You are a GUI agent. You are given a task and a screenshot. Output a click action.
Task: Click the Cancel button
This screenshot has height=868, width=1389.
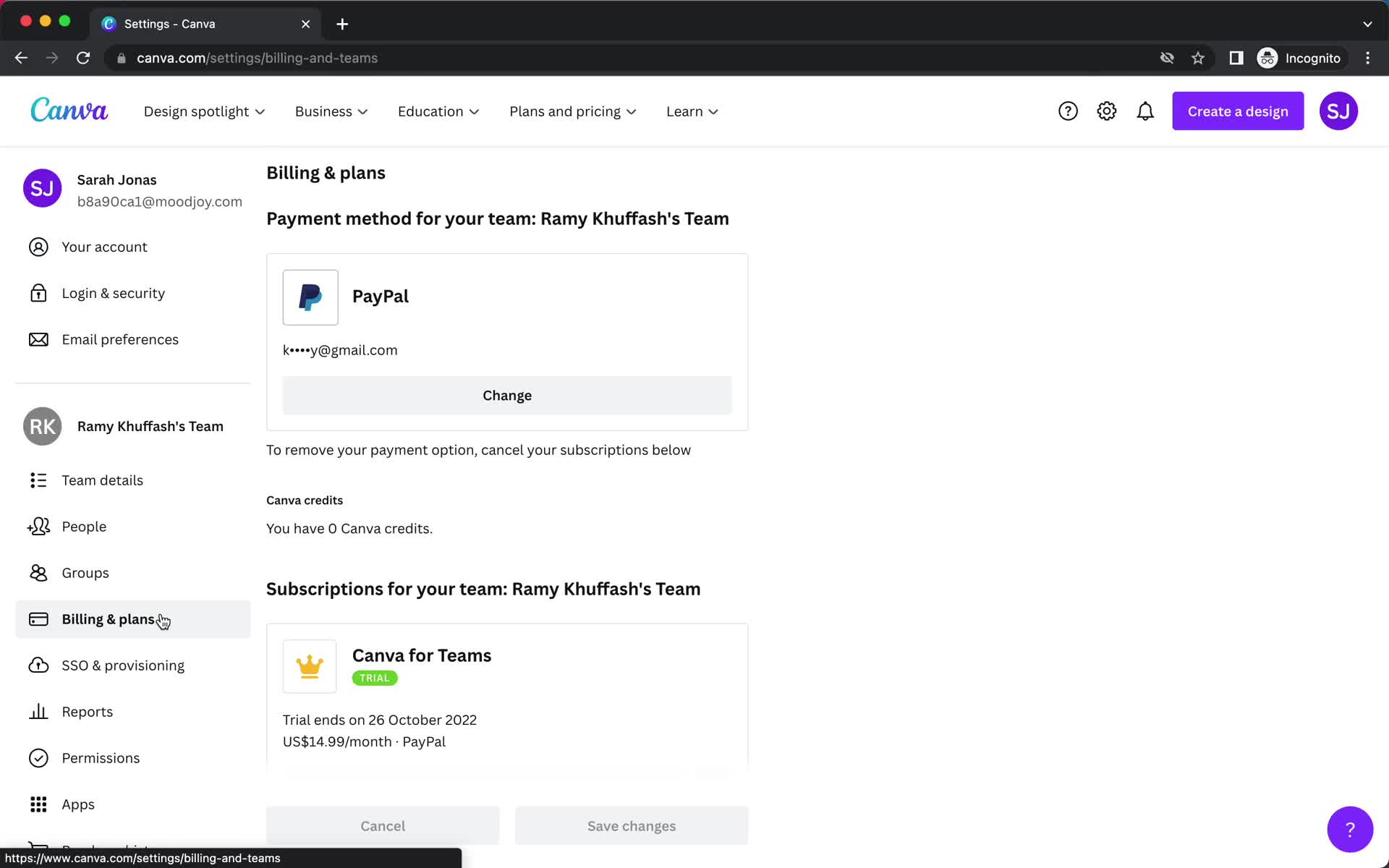point(383,825)
